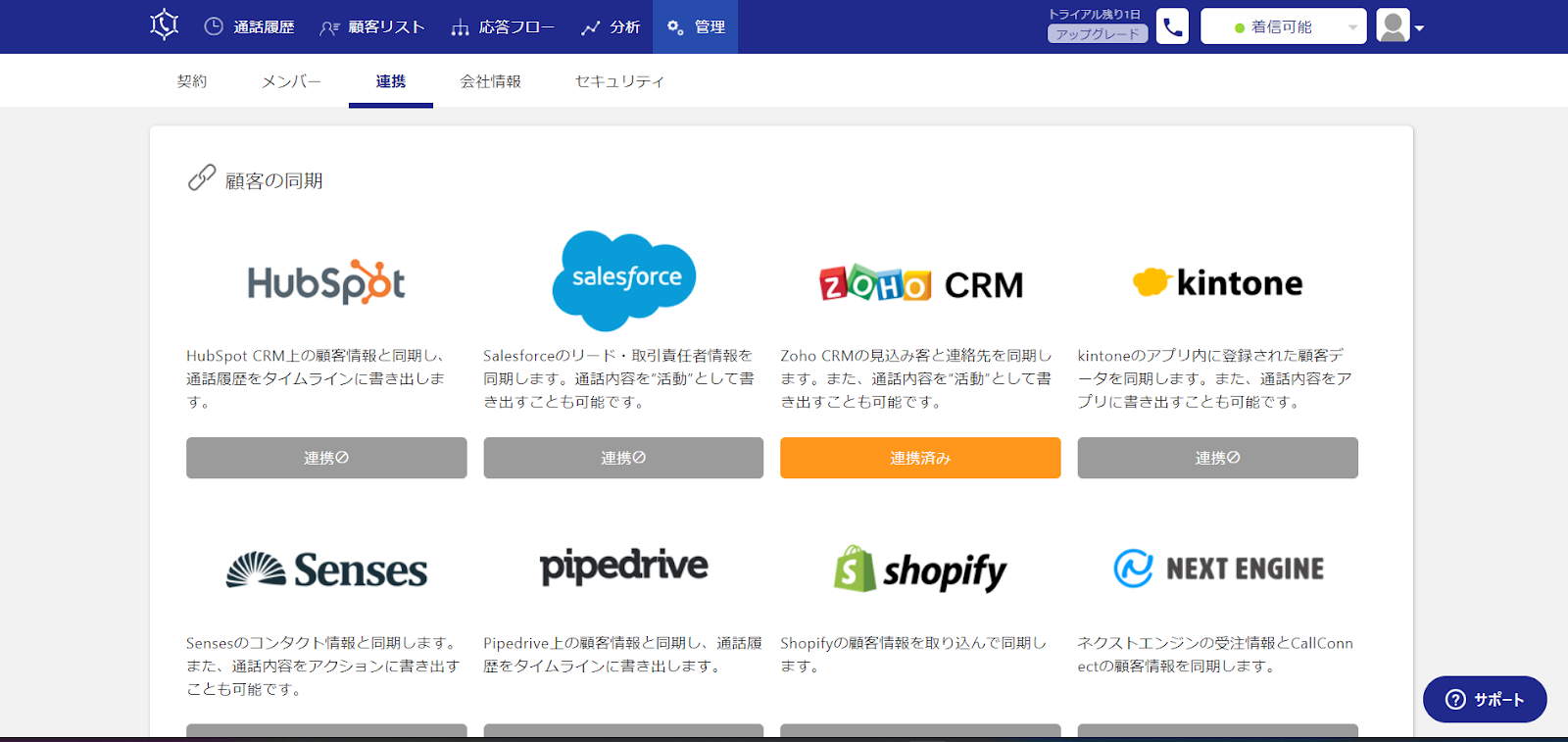Click the 連携 button under HubSpot
This screenshot has height=742, width=1568.
point(326,458)
